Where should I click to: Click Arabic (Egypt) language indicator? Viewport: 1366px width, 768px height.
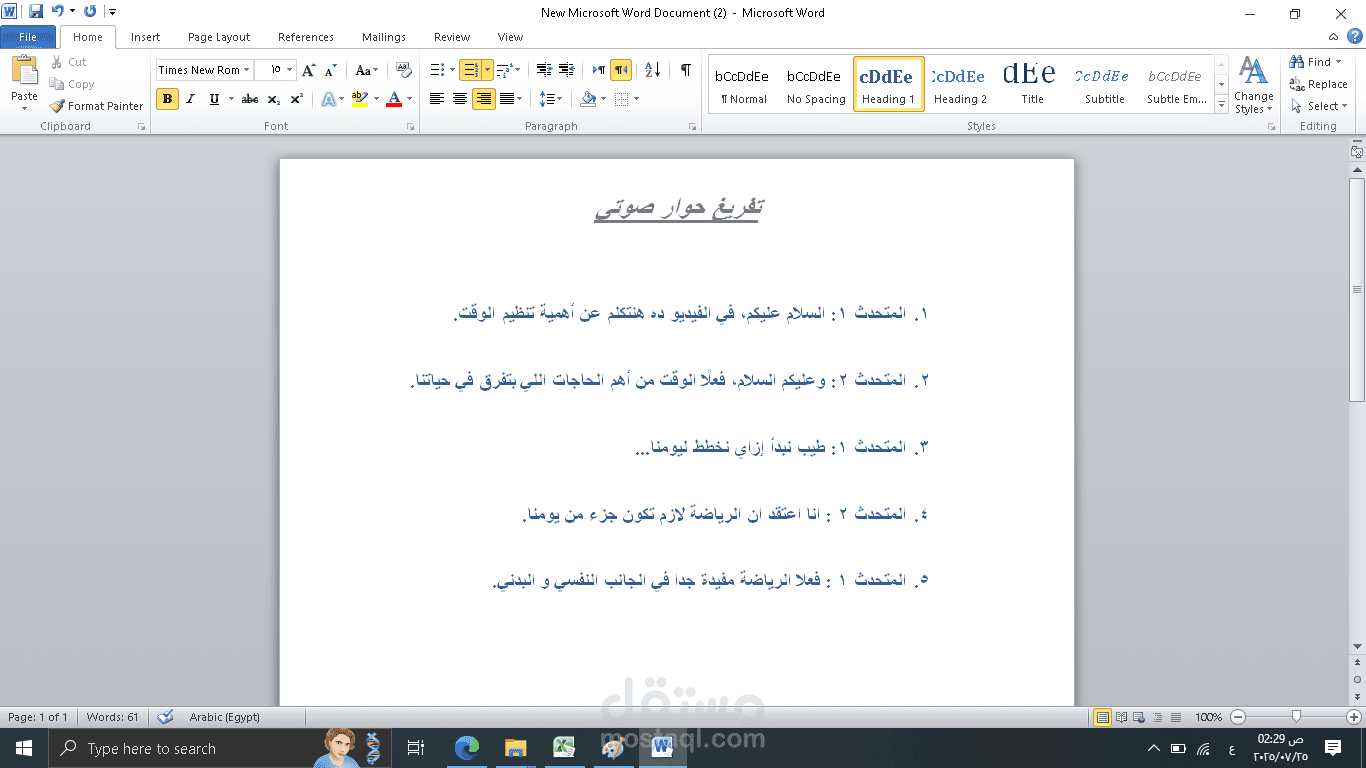click(x=224, y=717)
